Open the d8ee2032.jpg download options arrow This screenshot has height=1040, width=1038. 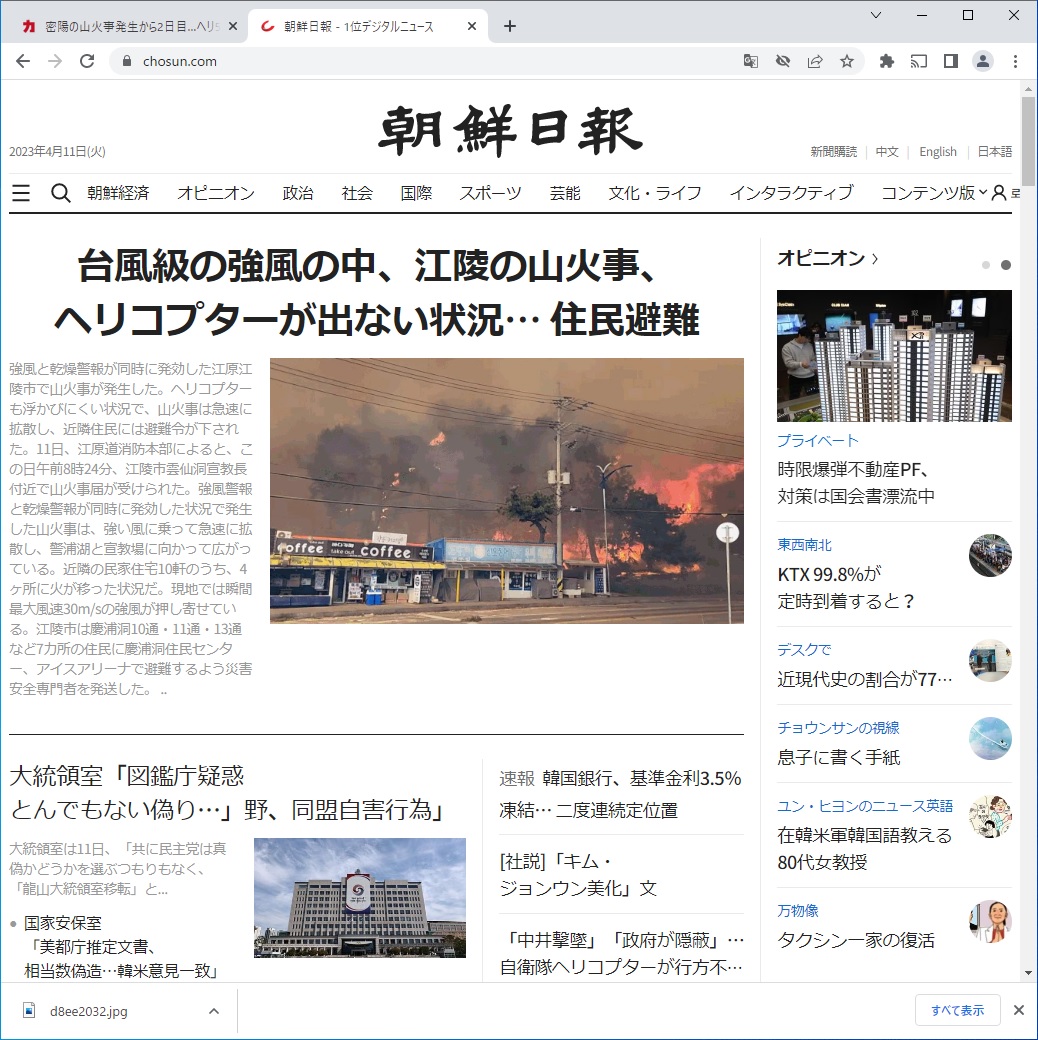point(213,1011)
